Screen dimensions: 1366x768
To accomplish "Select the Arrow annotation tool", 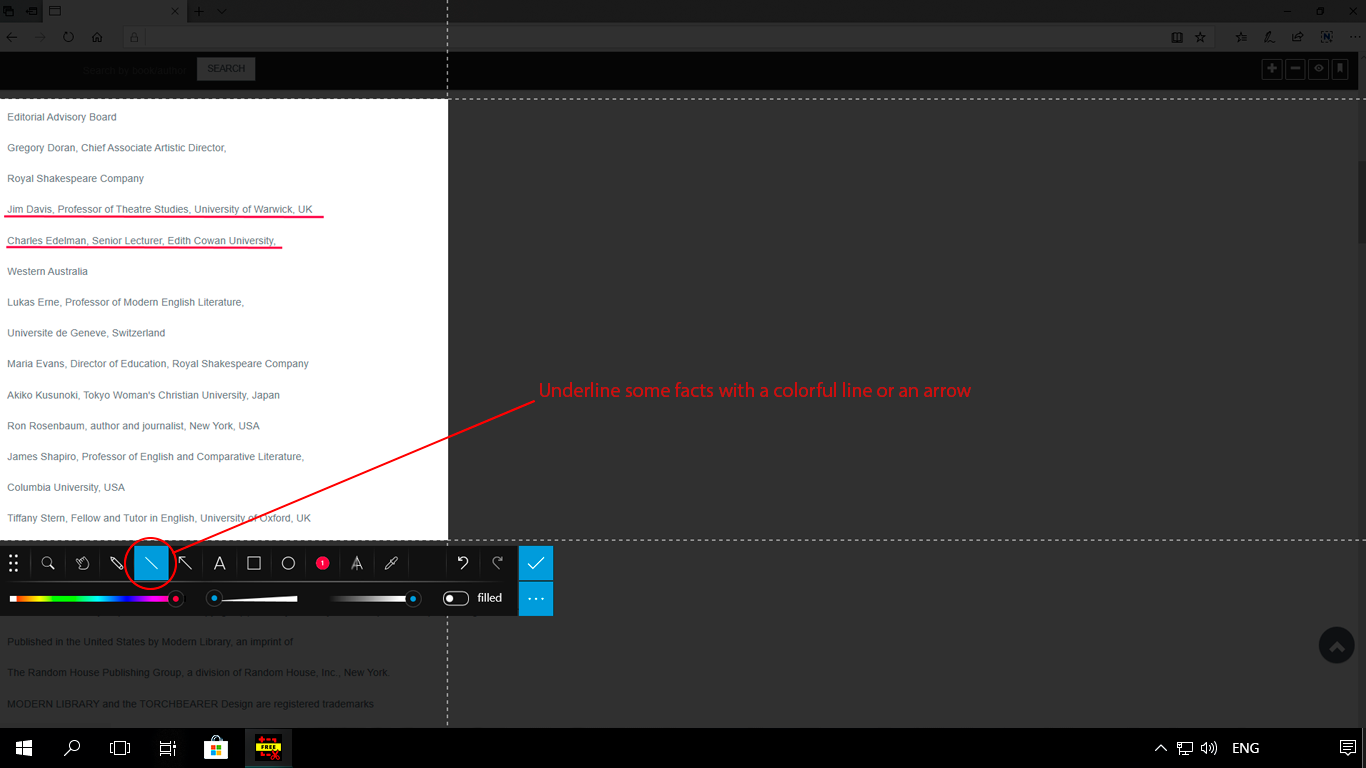I will click(x=185, y=563).
